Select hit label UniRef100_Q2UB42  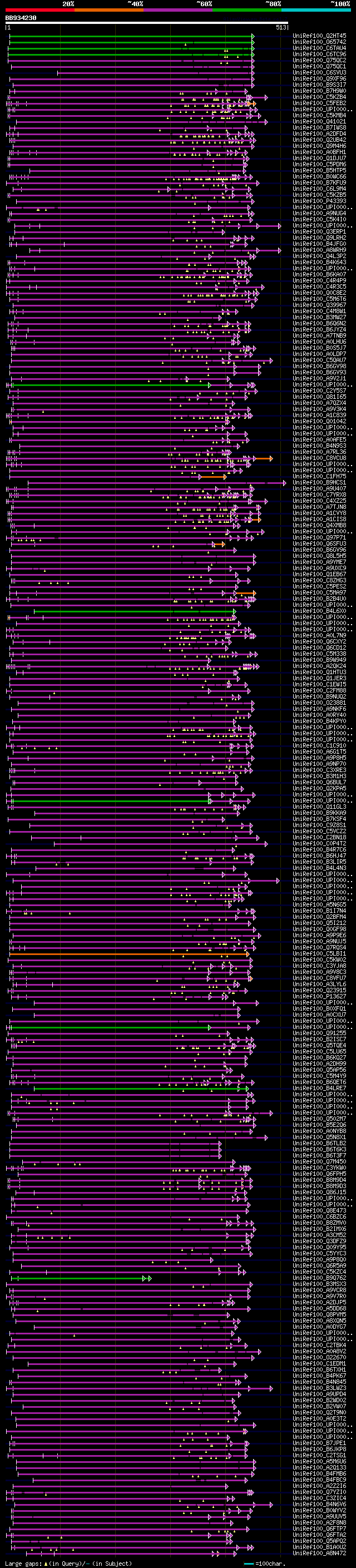point(319,140)
